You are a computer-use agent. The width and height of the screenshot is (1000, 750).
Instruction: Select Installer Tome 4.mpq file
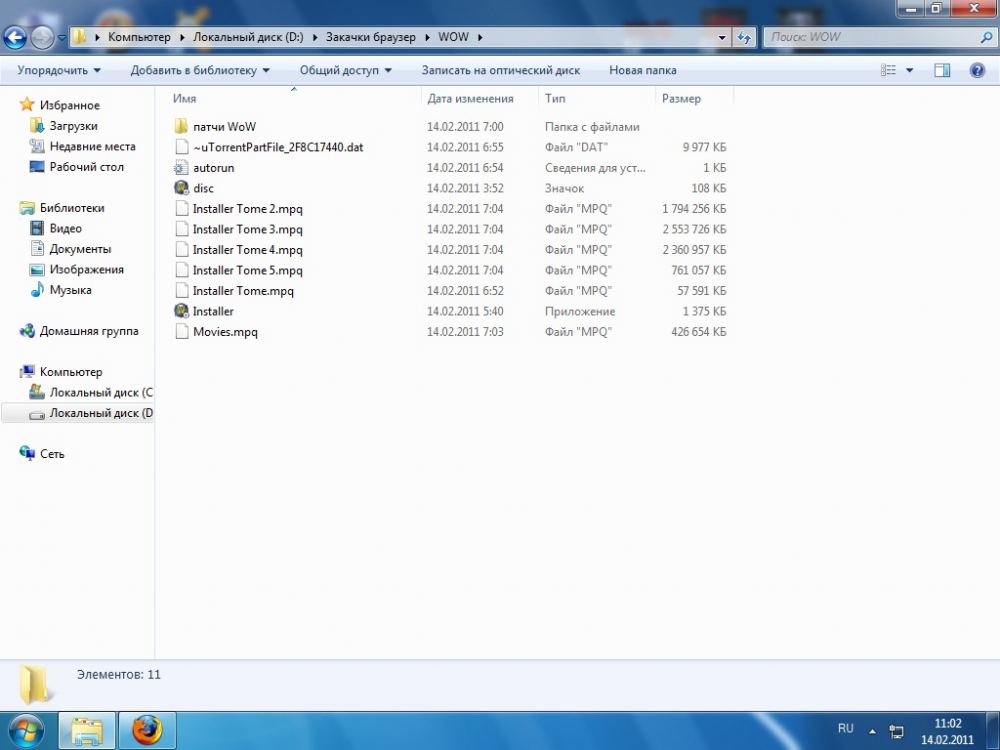click(x=247, y=249)
